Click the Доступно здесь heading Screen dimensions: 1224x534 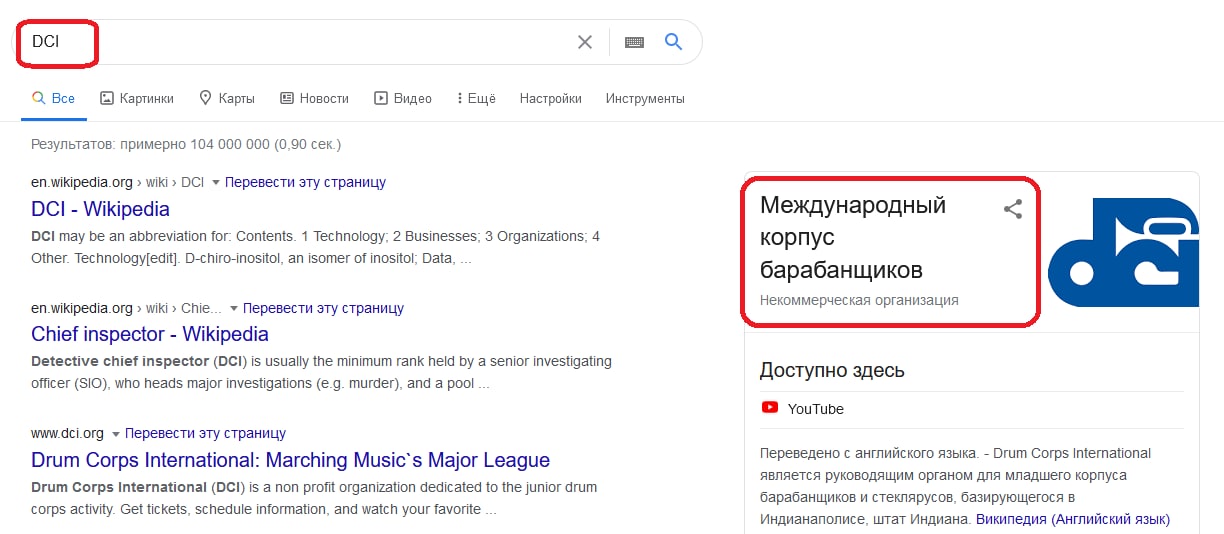tap(832, 370)
